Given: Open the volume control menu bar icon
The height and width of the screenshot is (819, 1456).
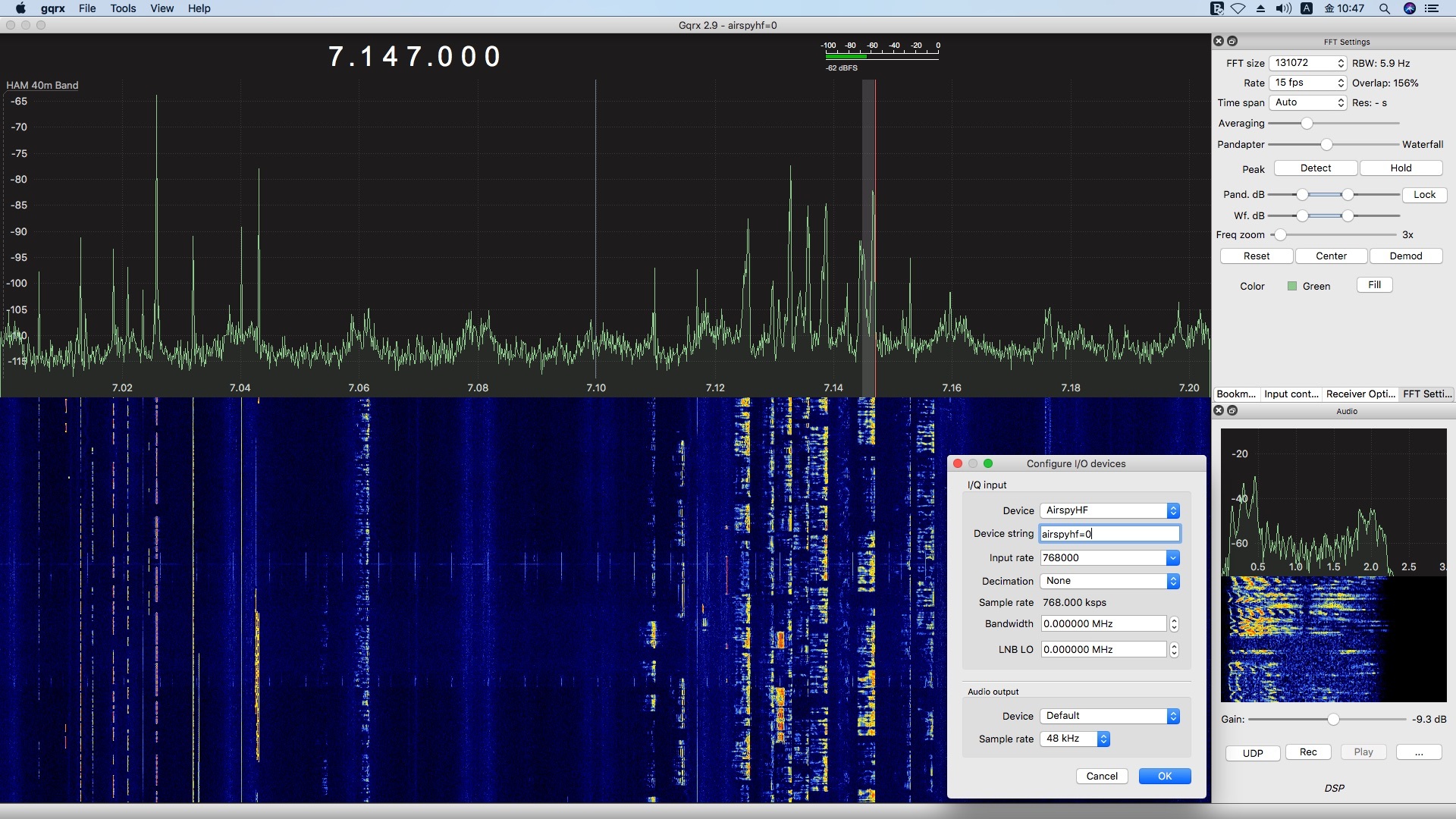Looking at the screenshot, I should coord(1283,8).
